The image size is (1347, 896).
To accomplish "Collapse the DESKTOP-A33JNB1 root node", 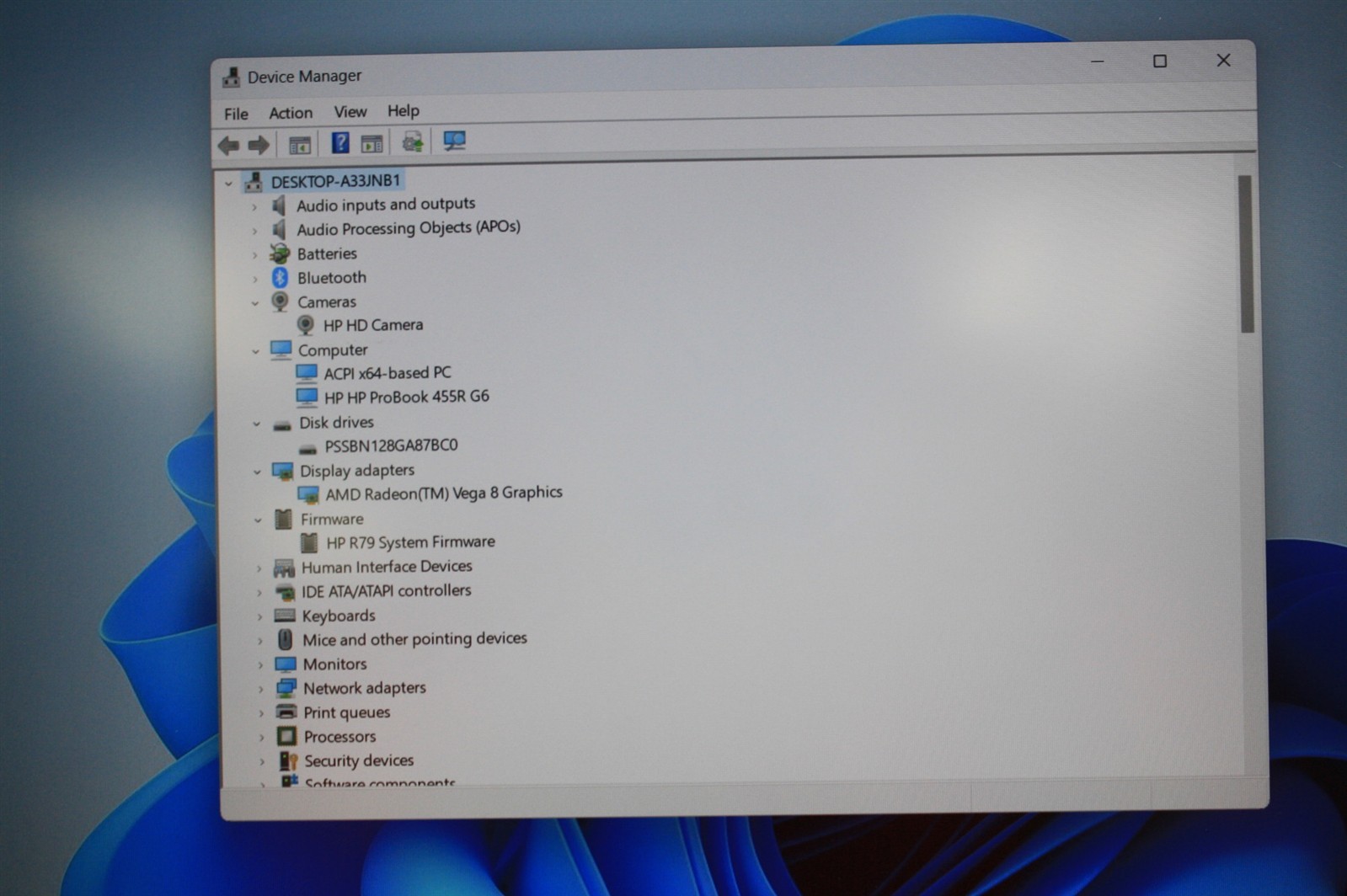I will (x=228, y=183).
